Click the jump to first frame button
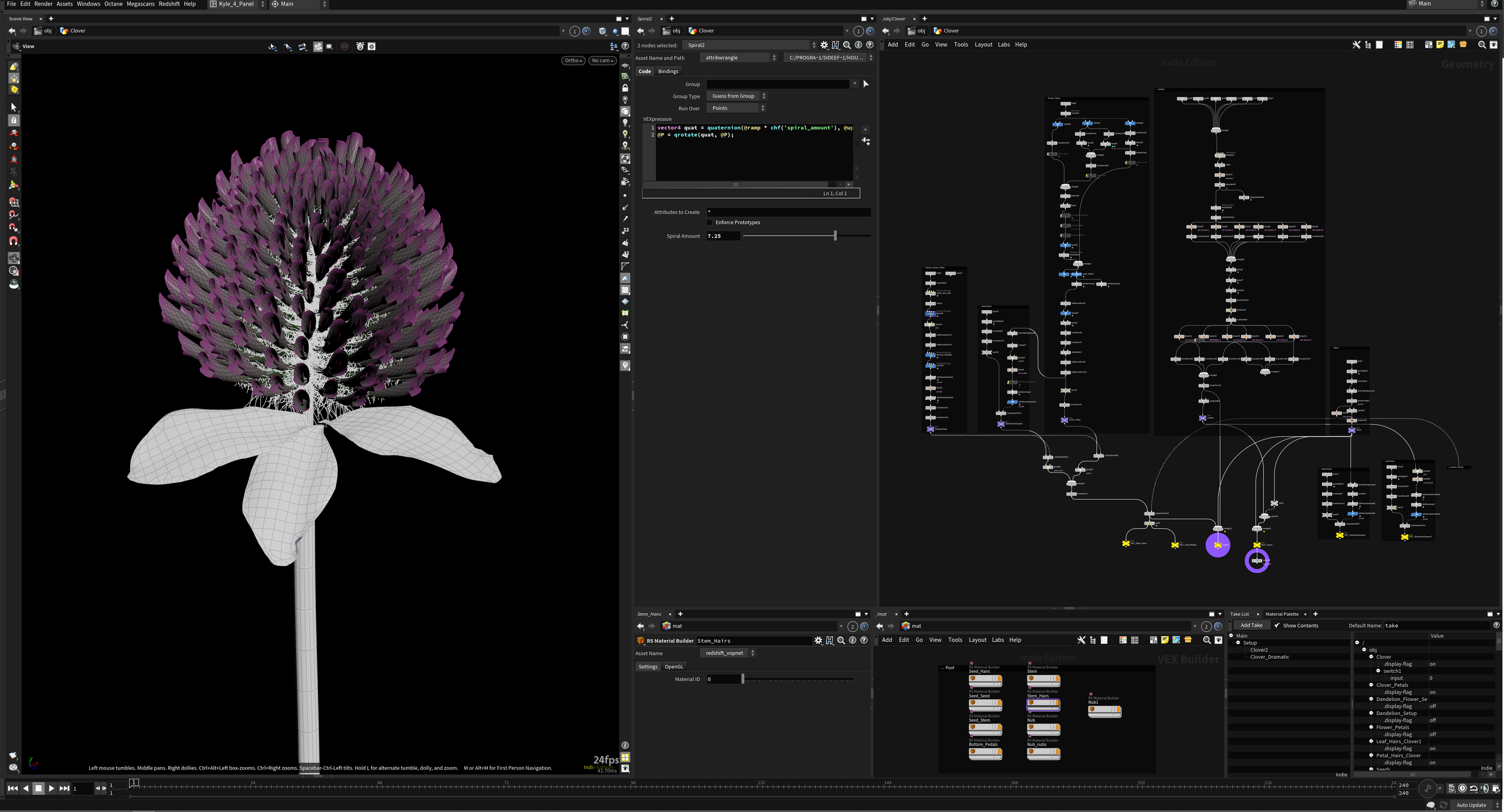 12,789
